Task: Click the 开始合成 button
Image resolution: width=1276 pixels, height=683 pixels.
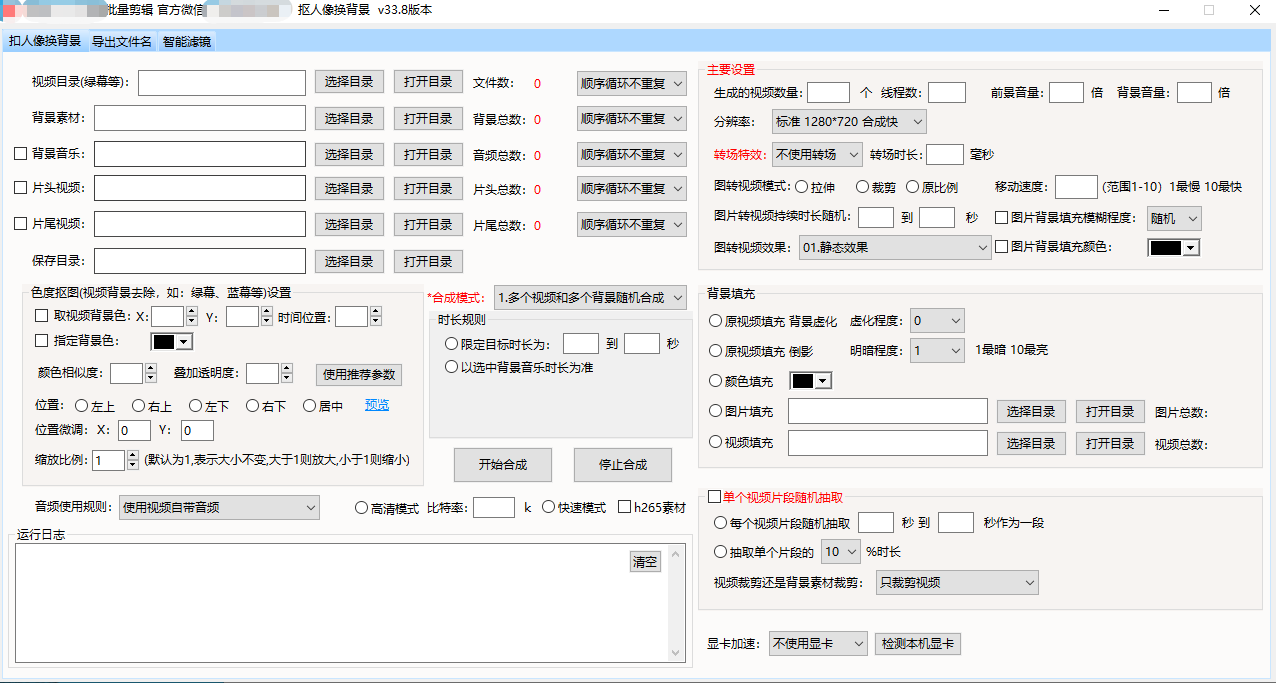Action: coord(502,465)
